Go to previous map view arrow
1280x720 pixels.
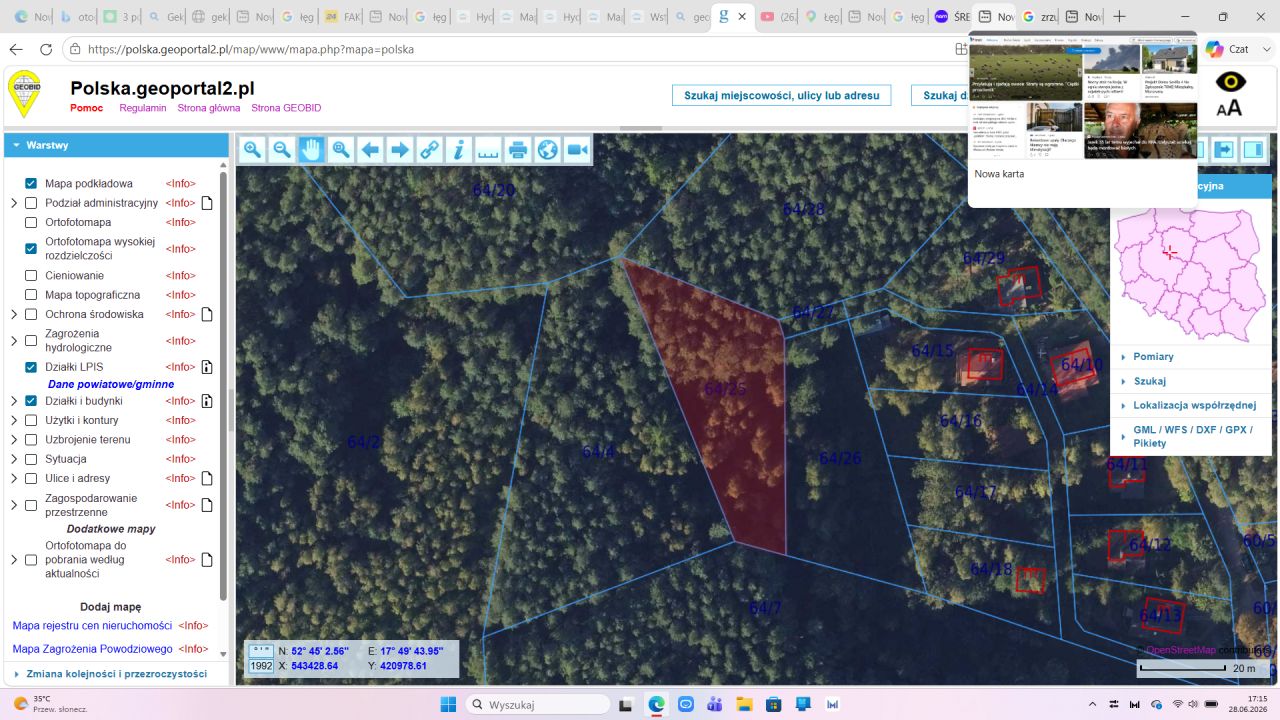click(x=371, y=150)
